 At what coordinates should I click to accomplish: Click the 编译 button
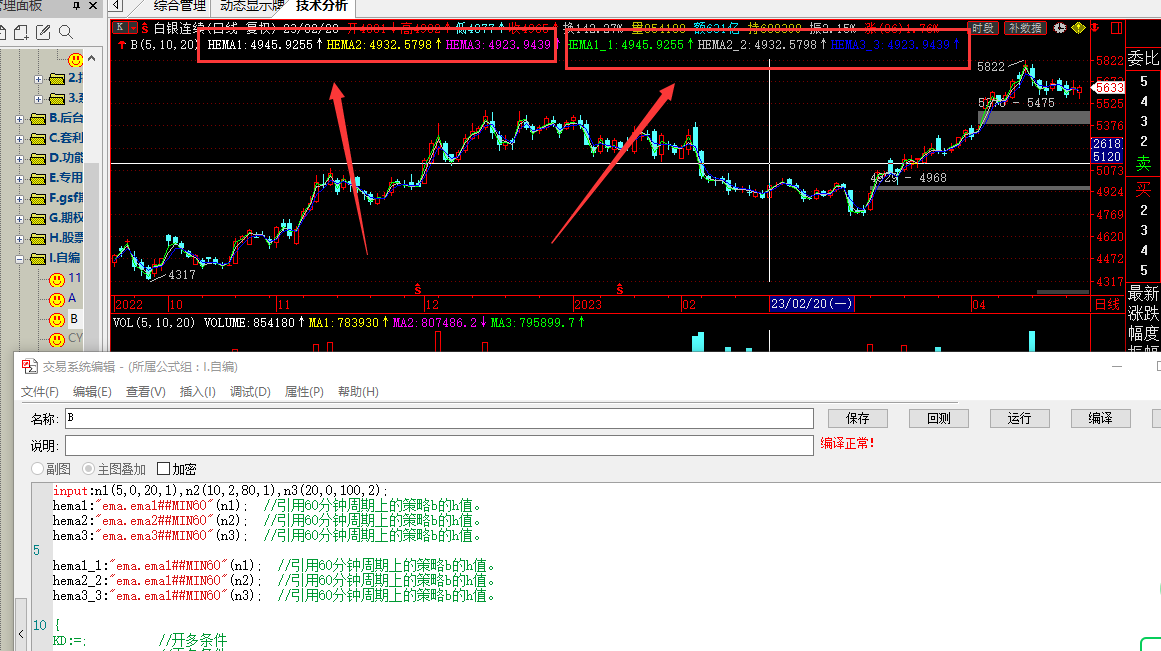(1100, 418)
